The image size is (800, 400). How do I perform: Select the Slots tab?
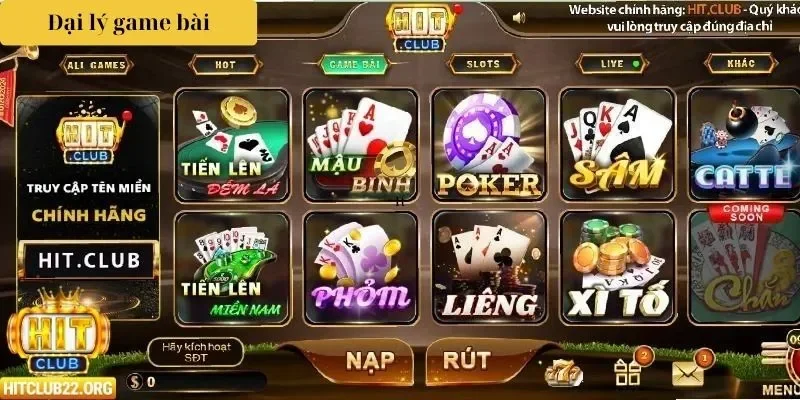483,64
